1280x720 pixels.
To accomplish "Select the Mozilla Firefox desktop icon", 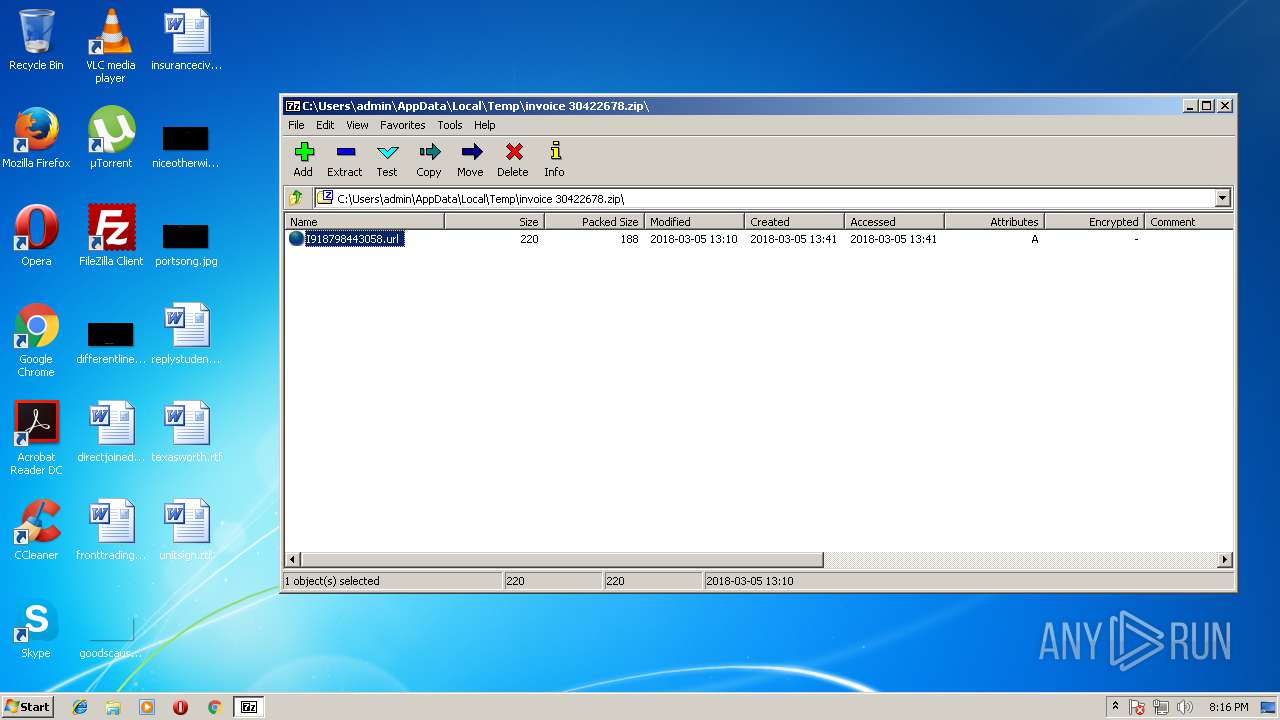I will [36, 138].
